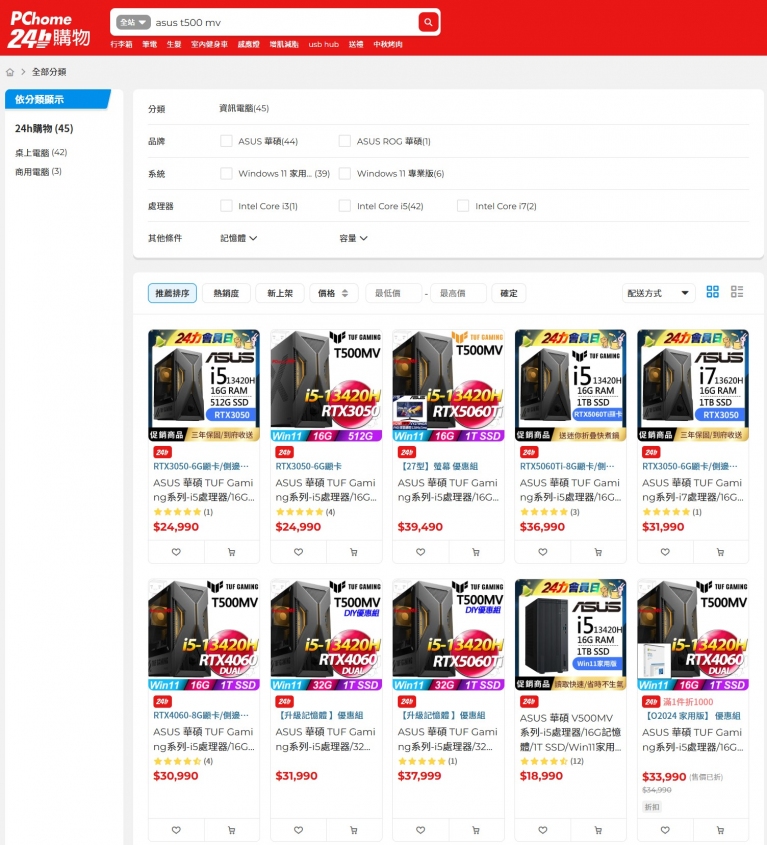Add $36,990 product to cart
The width and height of the screenshot is (767, 845).
598,552
